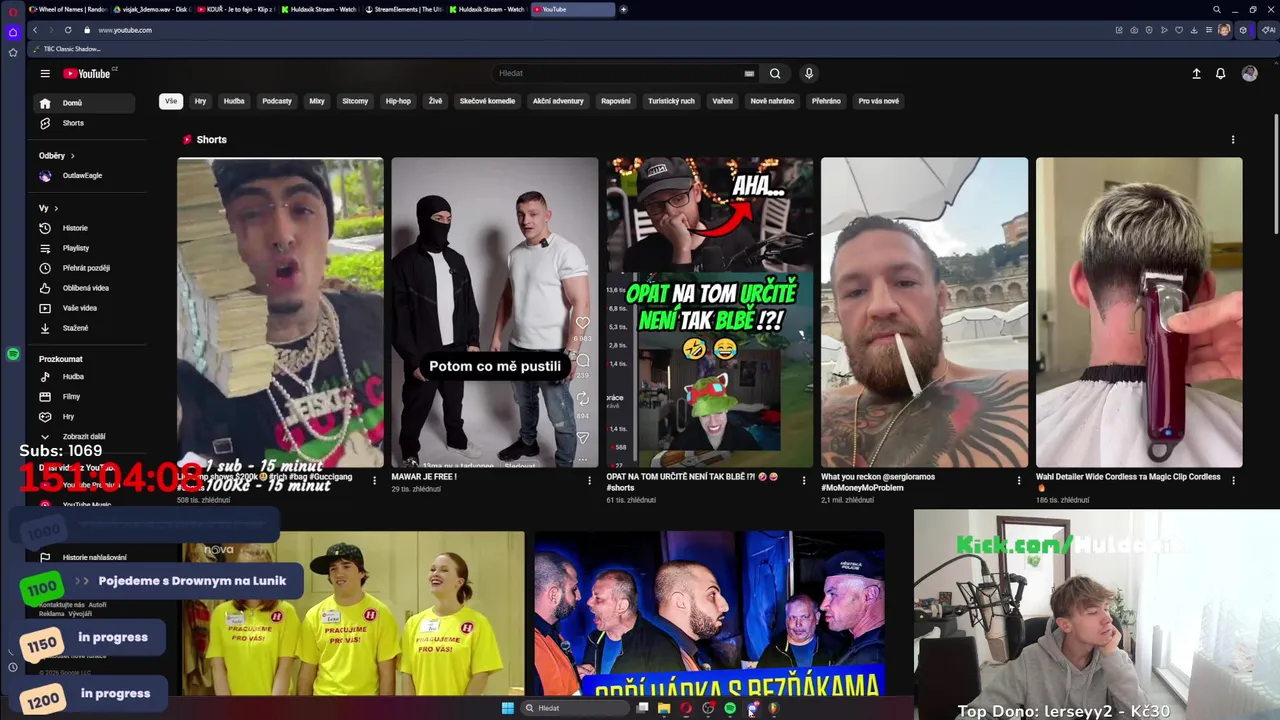Screen dimensions: 1280x720
Task: Open Hry under Prozkoumat
Action: tap(83, 417)
